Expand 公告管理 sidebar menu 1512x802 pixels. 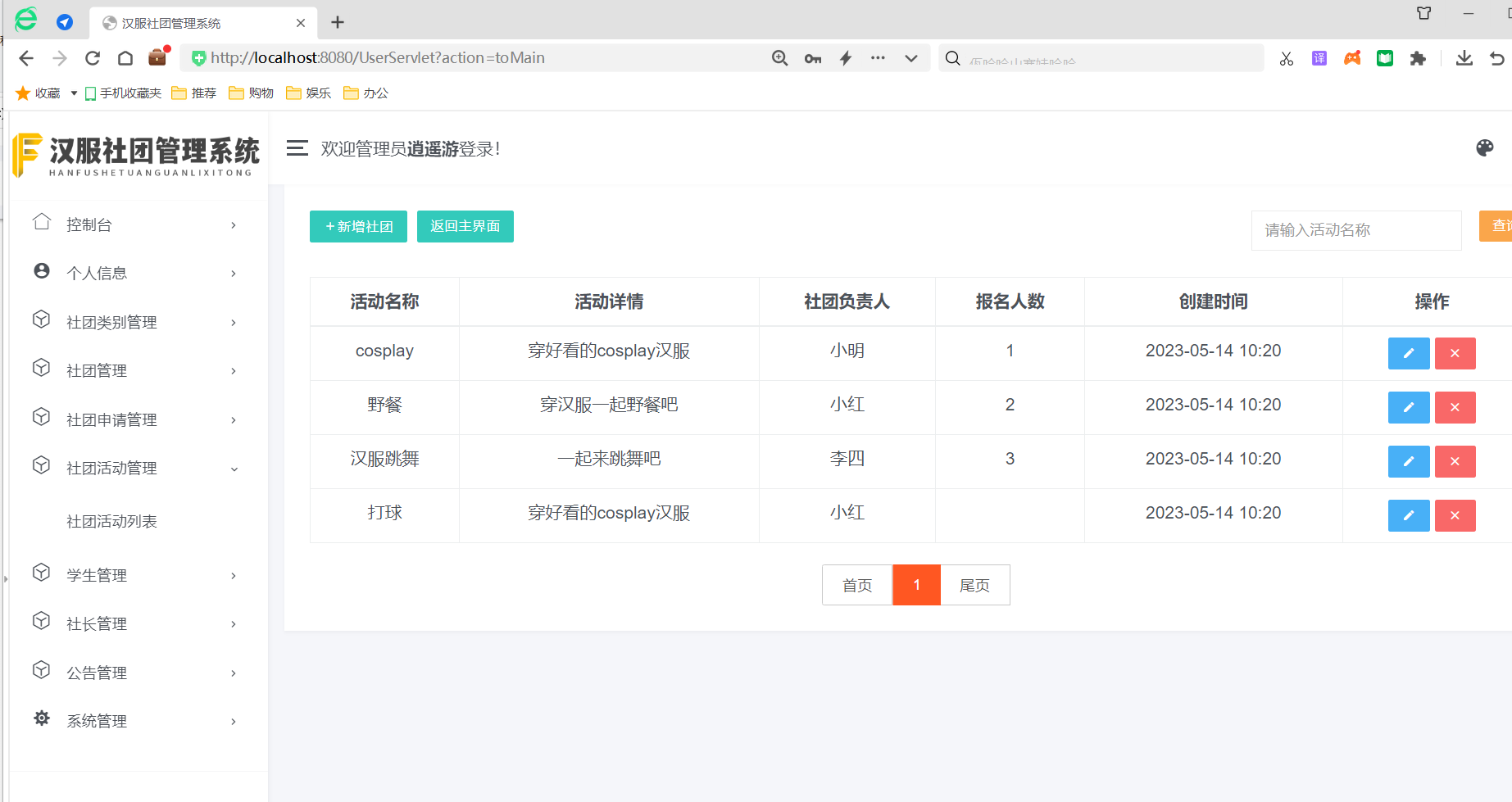coord(138,673)
